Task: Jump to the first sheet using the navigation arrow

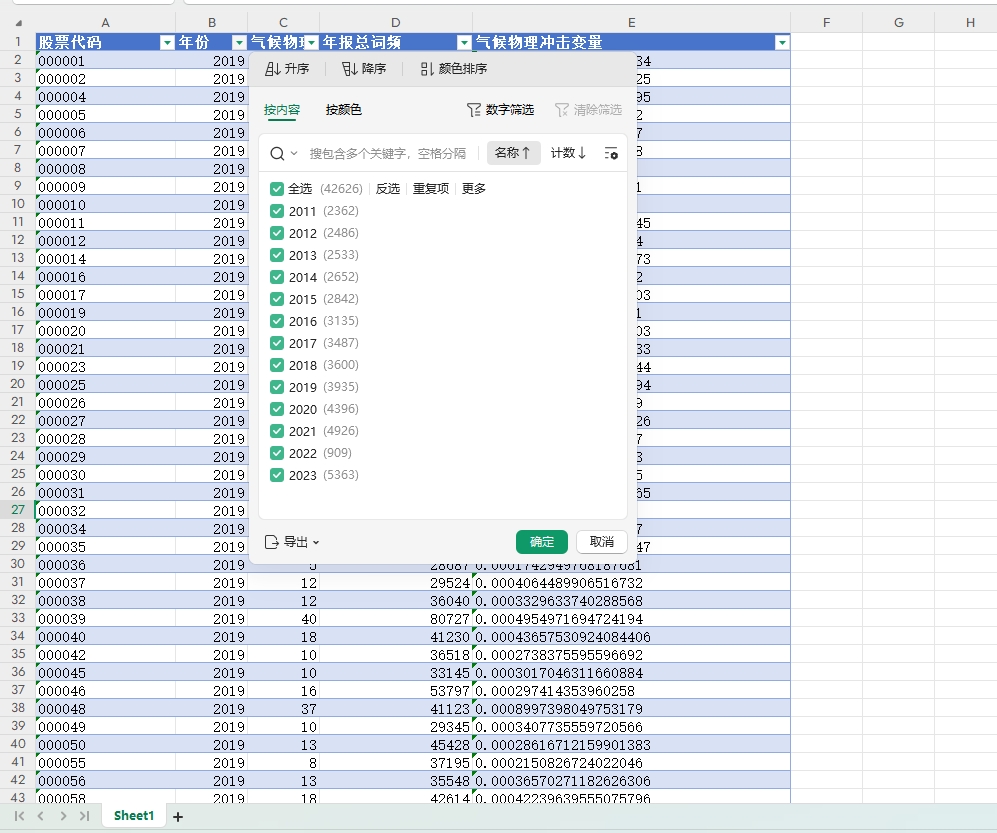Action: (x=17, y=816)
